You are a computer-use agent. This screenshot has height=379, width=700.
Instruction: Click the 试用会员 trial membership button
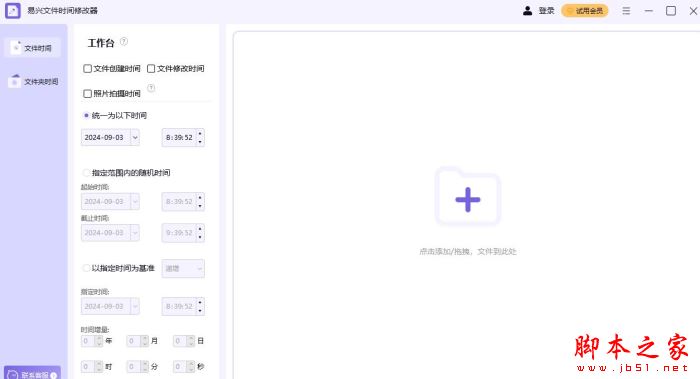click(x=585, y=11)
